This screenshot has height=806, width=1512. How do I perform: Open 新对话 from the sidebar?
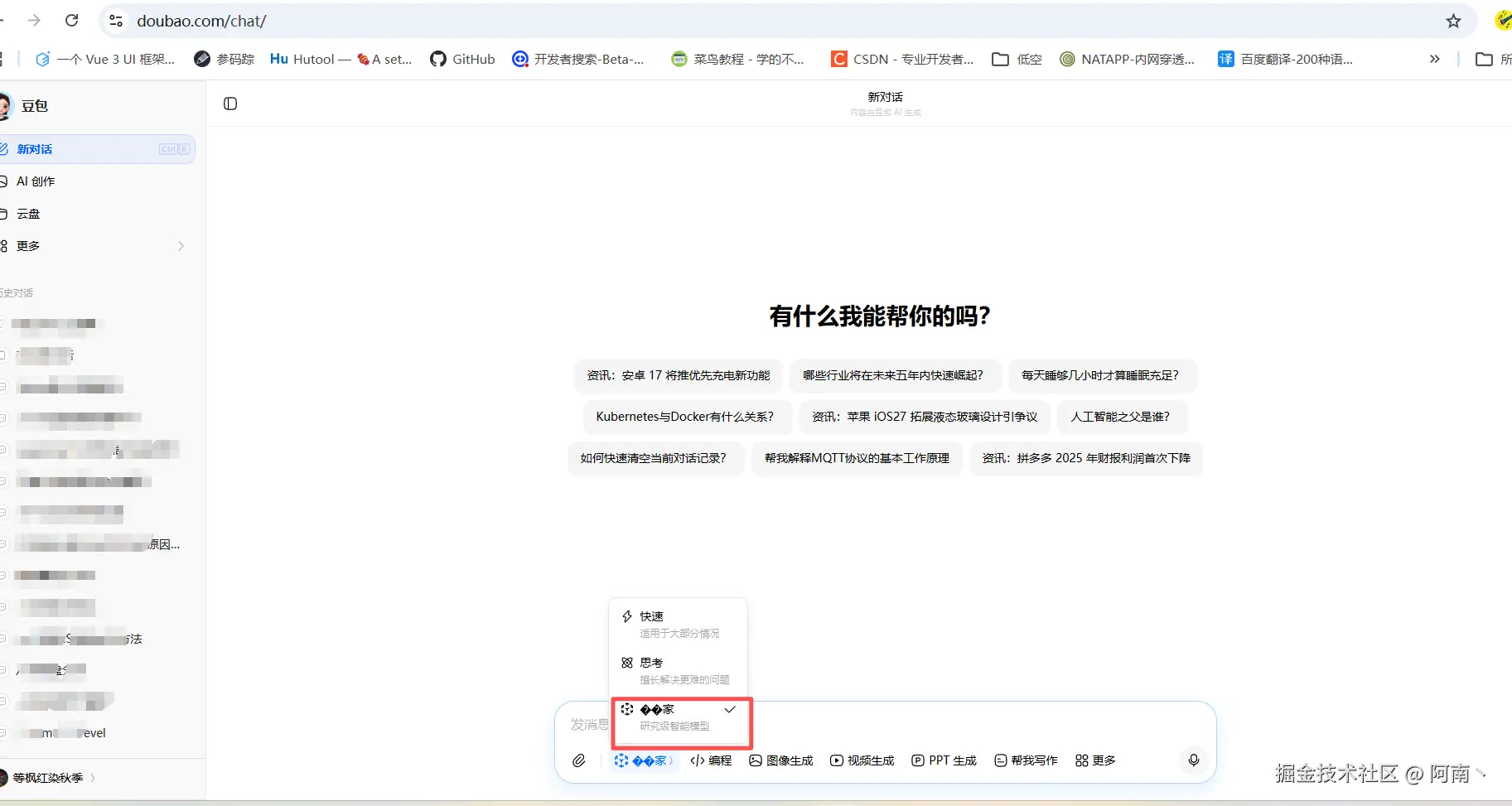click(x=36, y=149)
